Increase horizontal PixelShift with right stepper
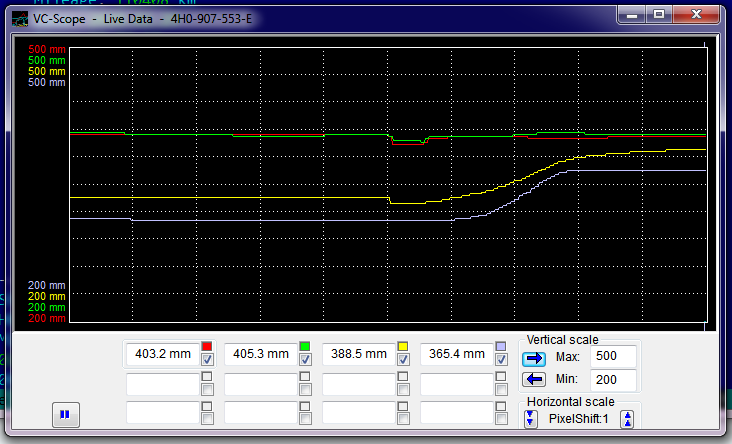The height and width of the screenshot is (444, 732). click(627, 419)
